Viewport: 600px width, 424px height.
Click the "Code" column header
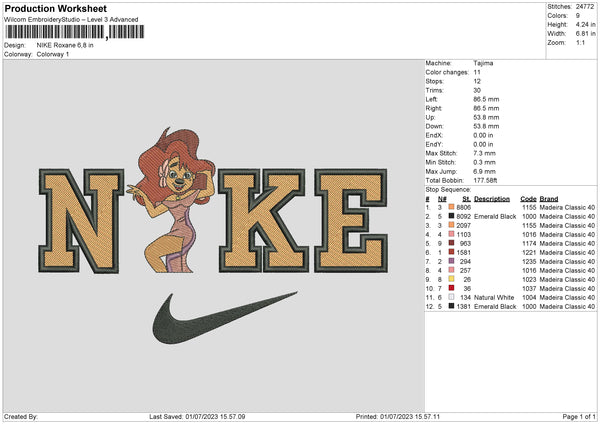(528, 199)
